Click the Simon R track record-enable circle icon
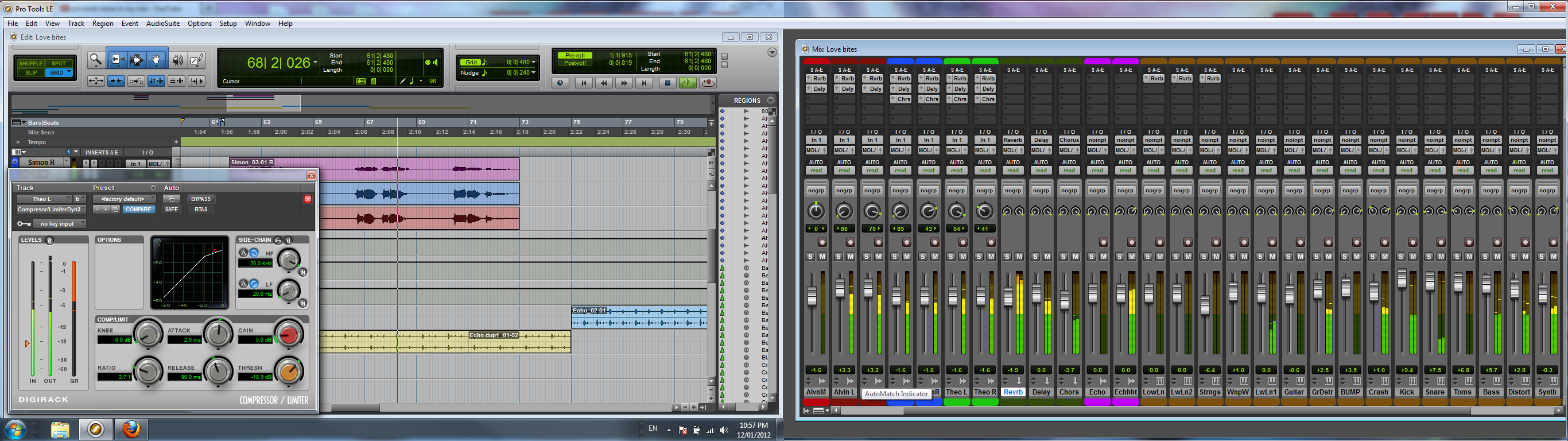 [15, 162]
